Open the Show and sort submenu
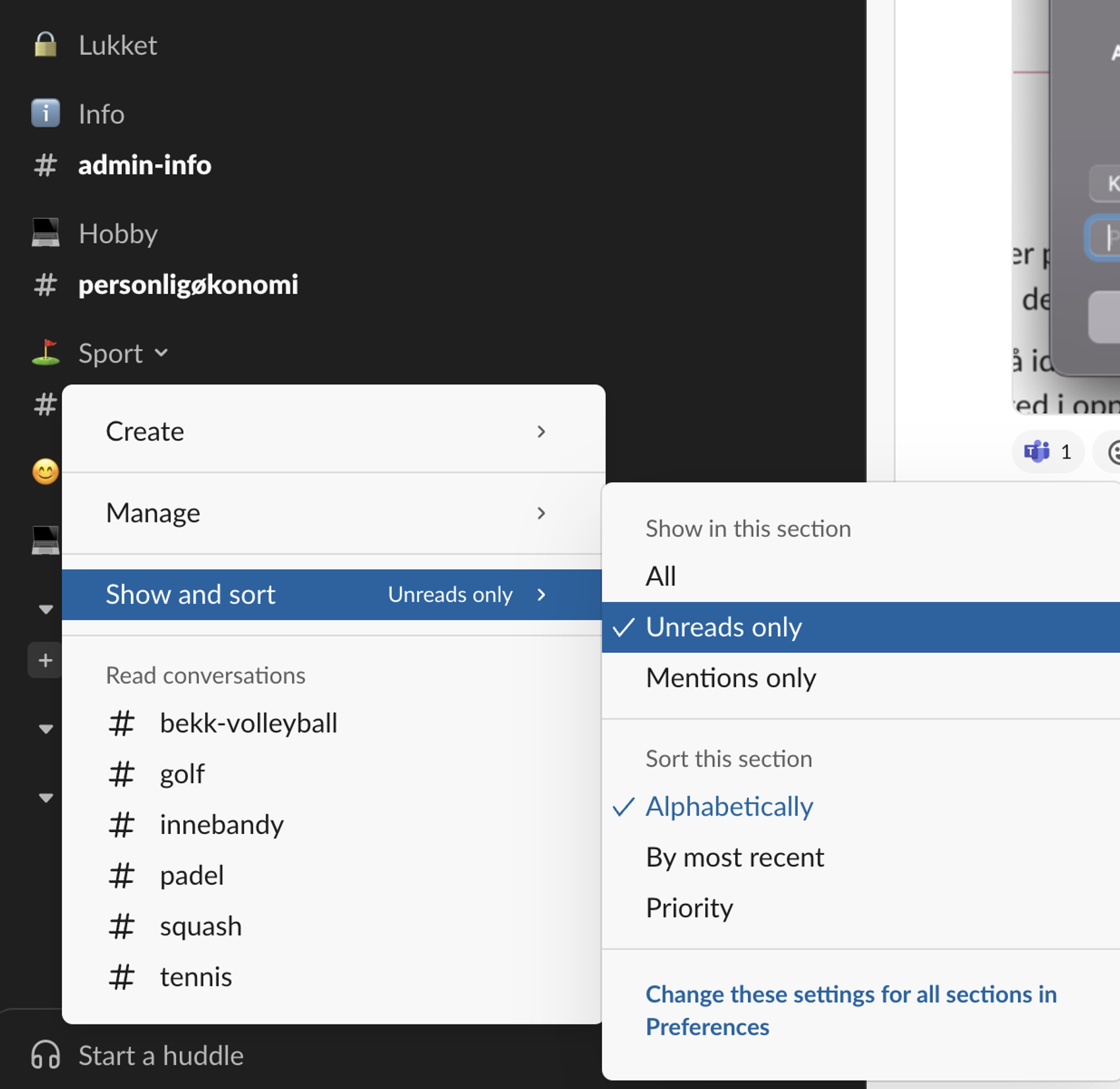Image resolution: width=1120 pixels, height=1089 pixels. point(333,594)
